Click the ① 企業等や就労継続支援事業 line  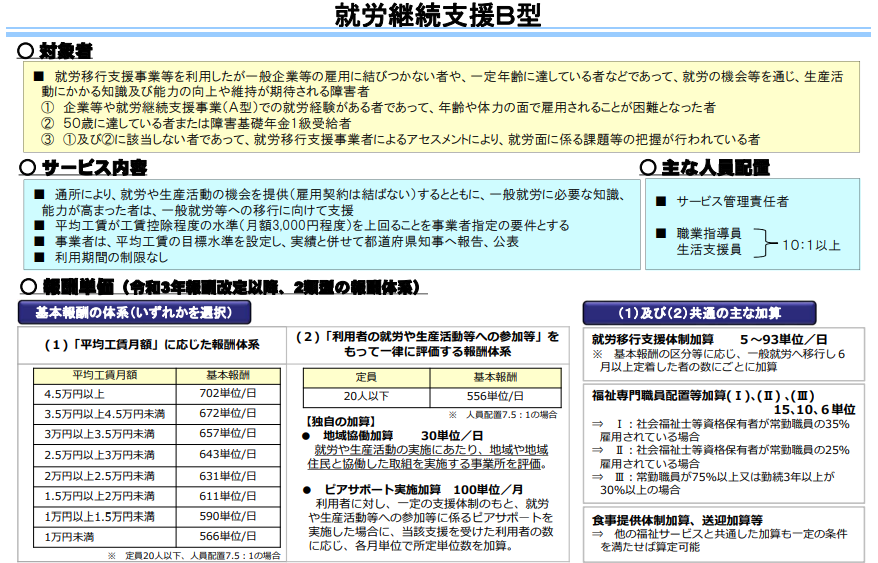378,107
